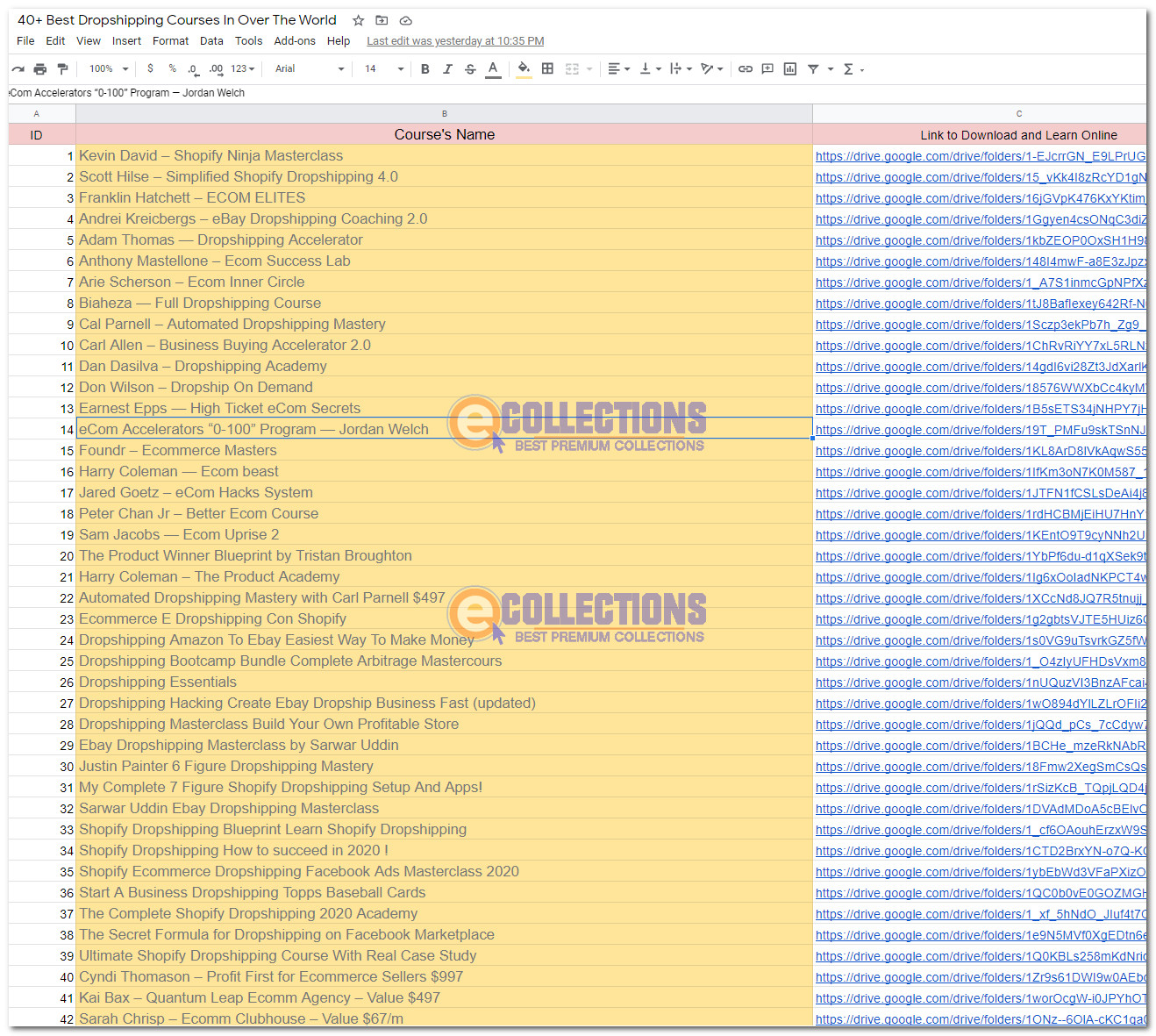Screen dimensions: 1156x1036
Task: Select cell 'Sam Jacobs — Ecom Uprise 2'
Action: (444, 534)
